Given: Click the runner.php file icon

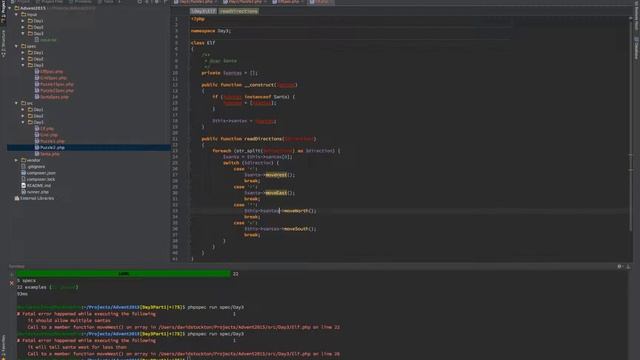Looking at the screenshot, I should tap(24, 192).
